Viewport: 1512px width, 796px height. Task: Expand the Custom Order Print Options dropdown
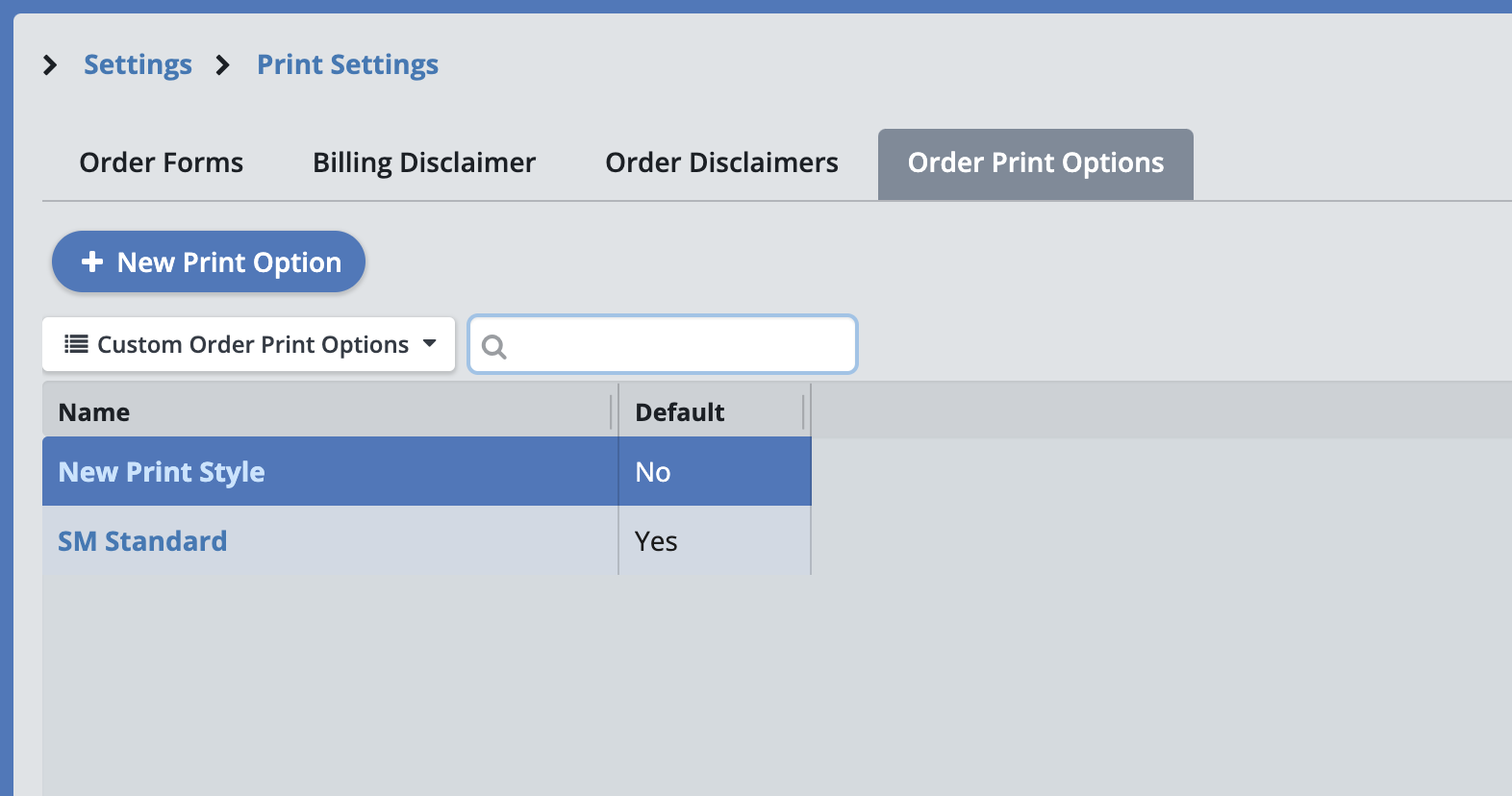[x=248, y=344]
